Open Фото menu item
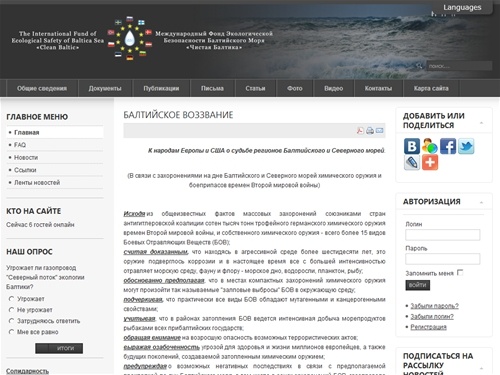The image size is (500, 375). [295, 88]
